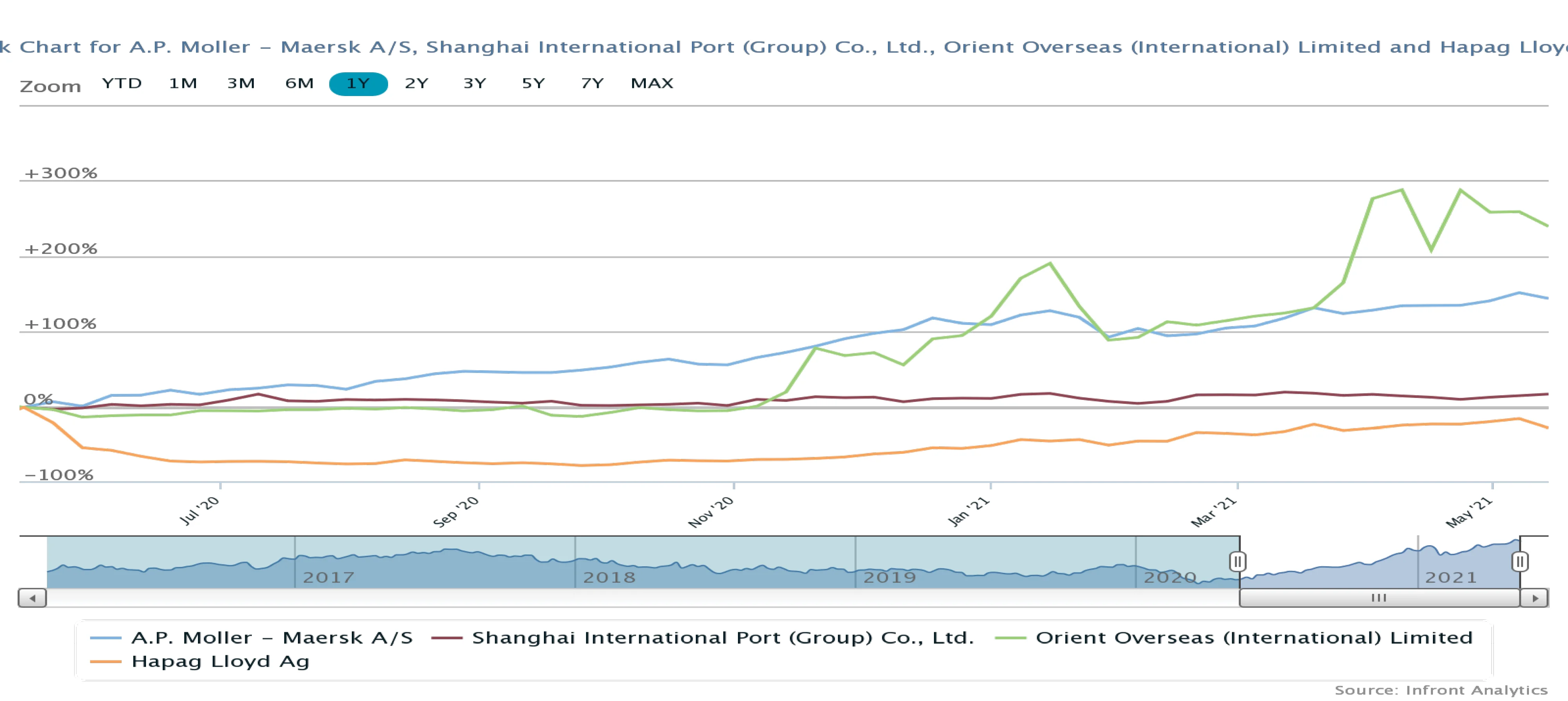
Task: Grab the right range handle in navigator
Action: 1519,561
